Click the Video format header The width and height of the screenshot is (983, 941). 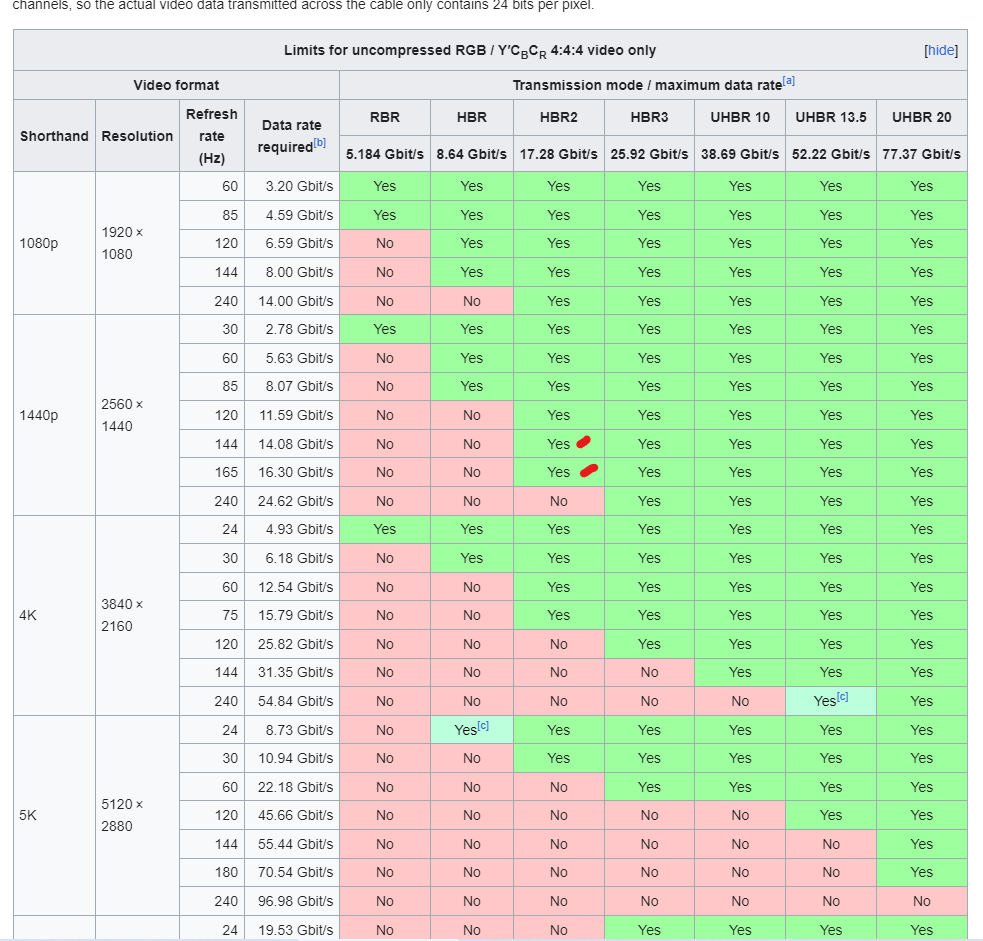pyautogui.click(x=176, y=85)
